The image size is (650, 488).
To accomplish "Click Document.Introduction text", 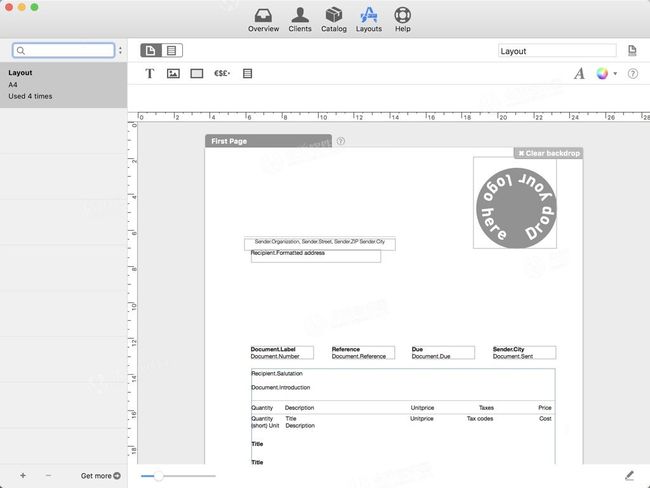I will pos(281,388).
